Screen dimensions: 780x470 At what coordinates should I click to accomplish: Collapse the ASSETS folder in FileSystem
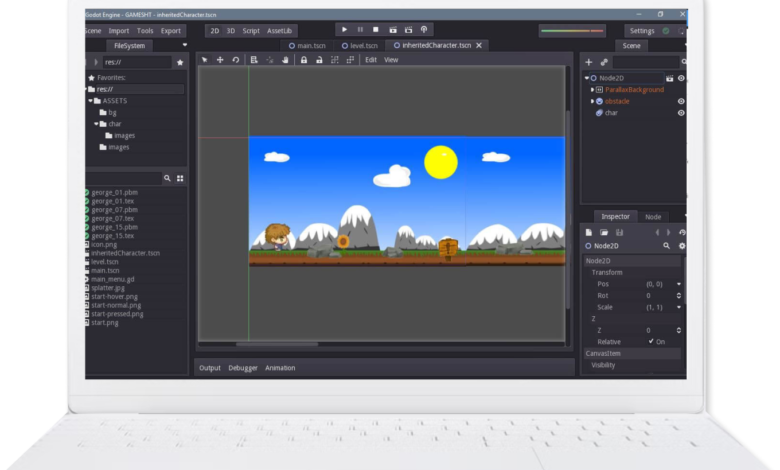pos(90,101)
